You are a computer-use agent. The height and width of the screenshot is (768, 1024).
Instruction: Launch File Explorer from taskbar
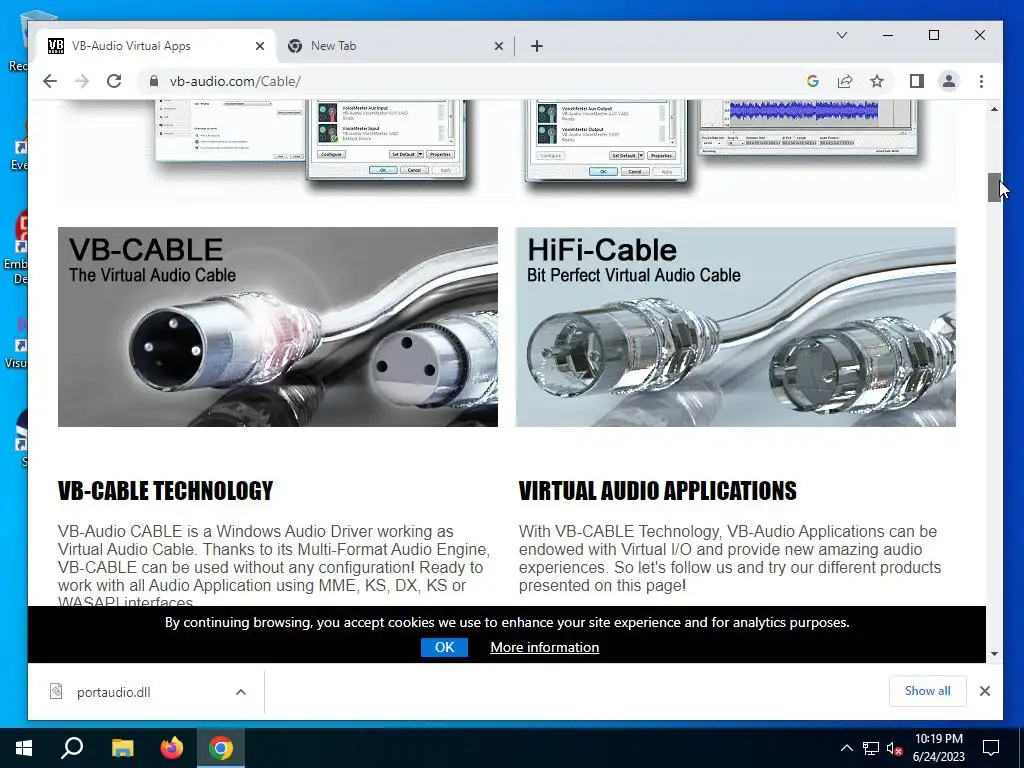pyautogui.click(x=122, y=748)
